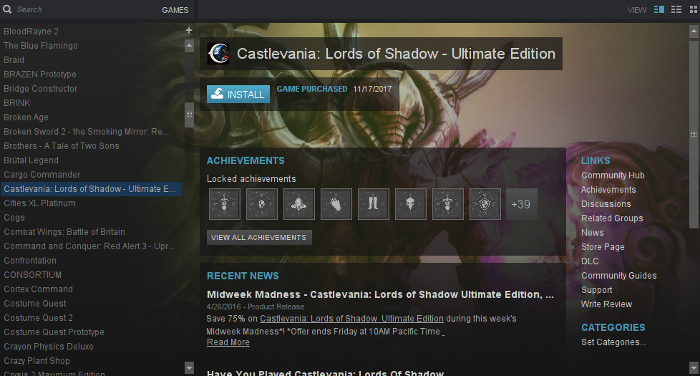Switch to detail view icon
This screenshot has height=376, width=700.
658,9
